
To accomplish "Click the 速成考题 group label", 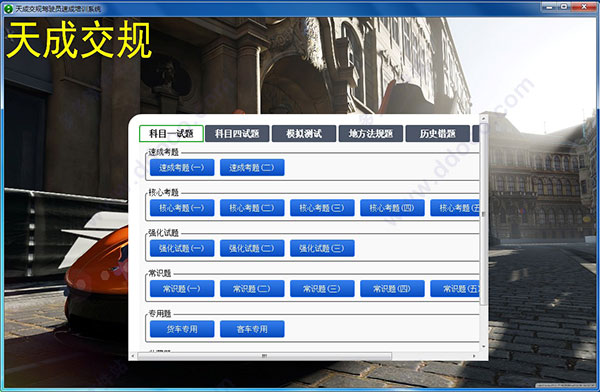I will click(x=163, y=152).
